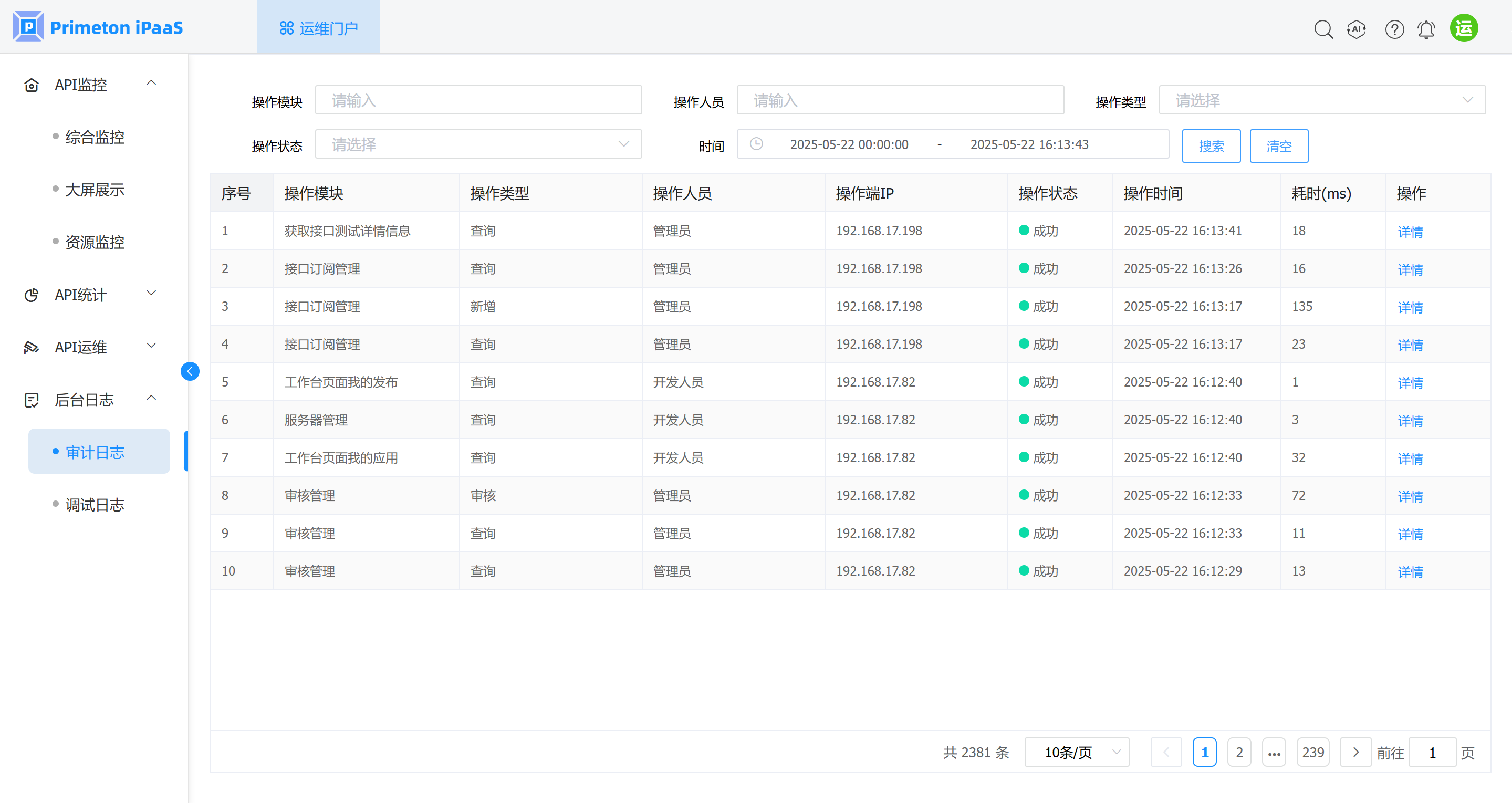This screenshot has height=803, width=1512.
Task: Expand the API统计 menu group
Action: [x=151, y=294]
